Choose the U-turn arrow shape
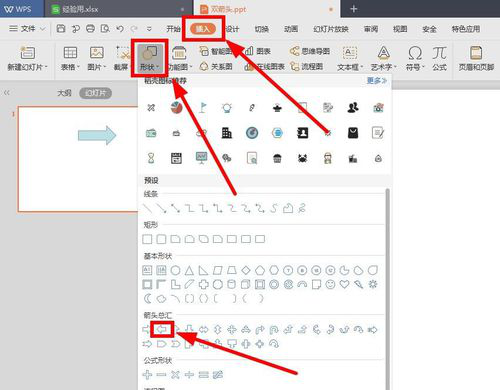The width and height of the screenshot is (500, 390). 274,330
